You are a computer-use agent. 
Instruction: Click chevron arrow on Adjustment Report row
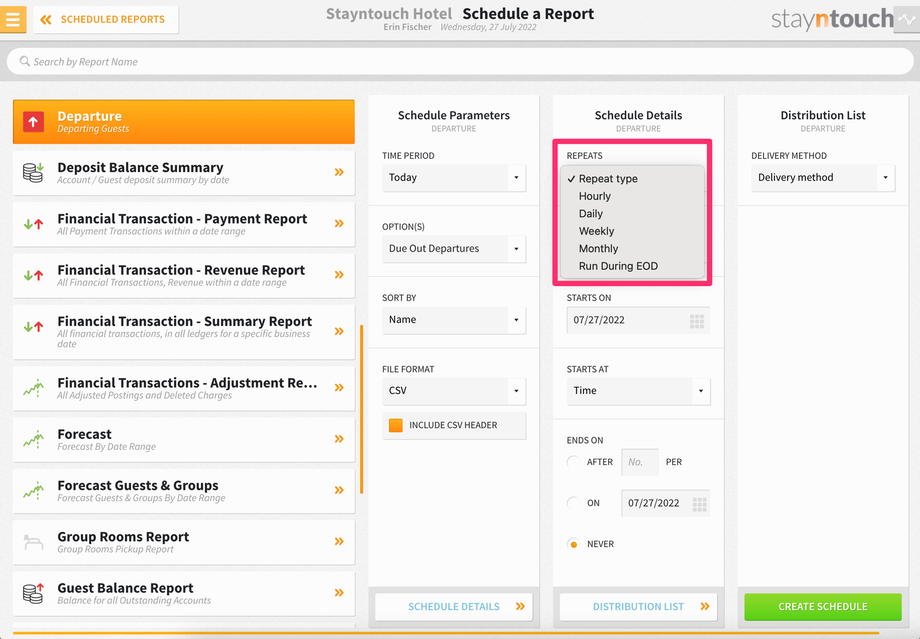[x=339, y=387]
